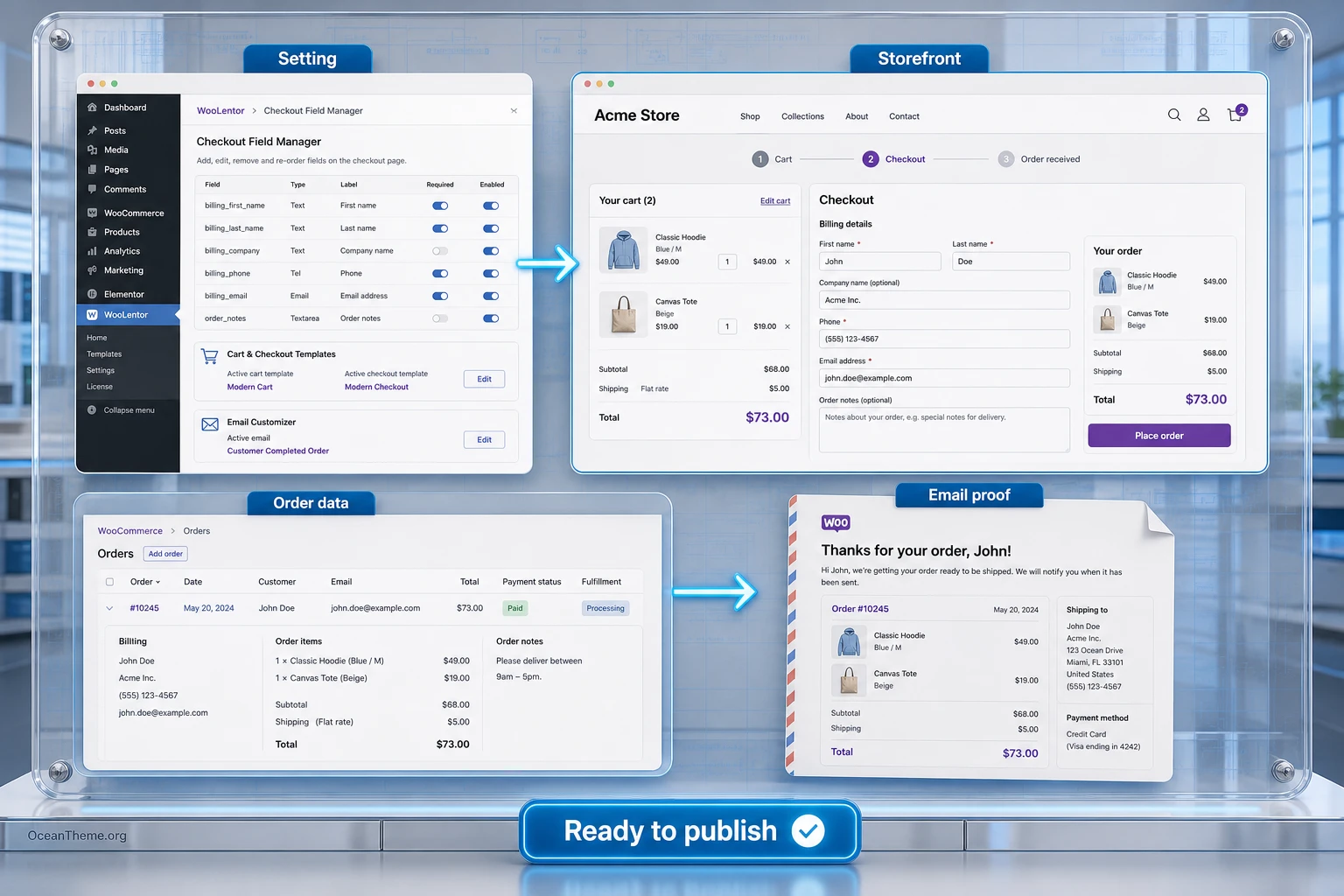Screen dimensions: 1344x896
Task: Click the Analytics bar chart icon
Action: click(x=92, y=251)
